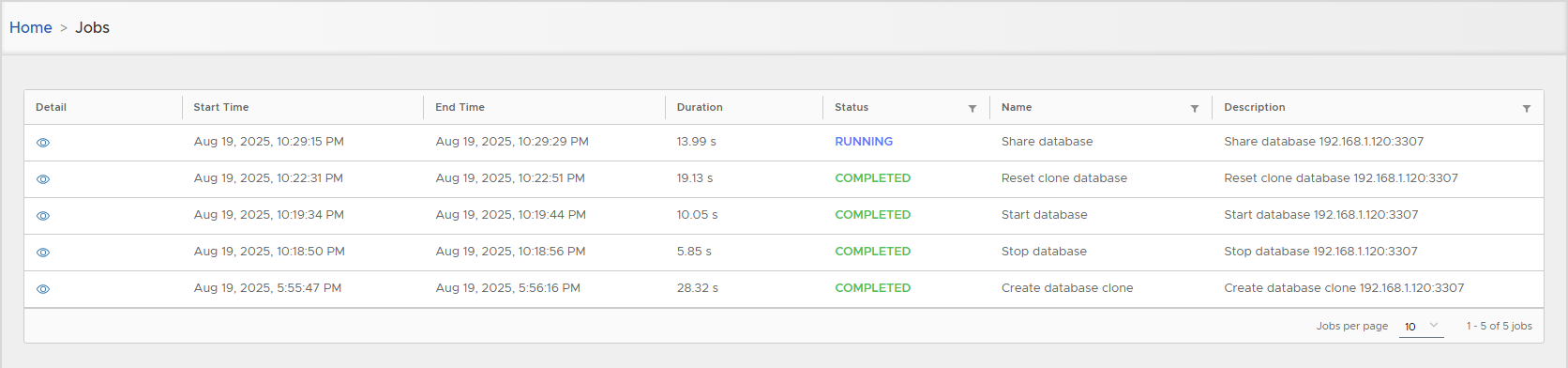Click the 1 - 5 of 5 jobs pagination text

(x=1500, y=326)
